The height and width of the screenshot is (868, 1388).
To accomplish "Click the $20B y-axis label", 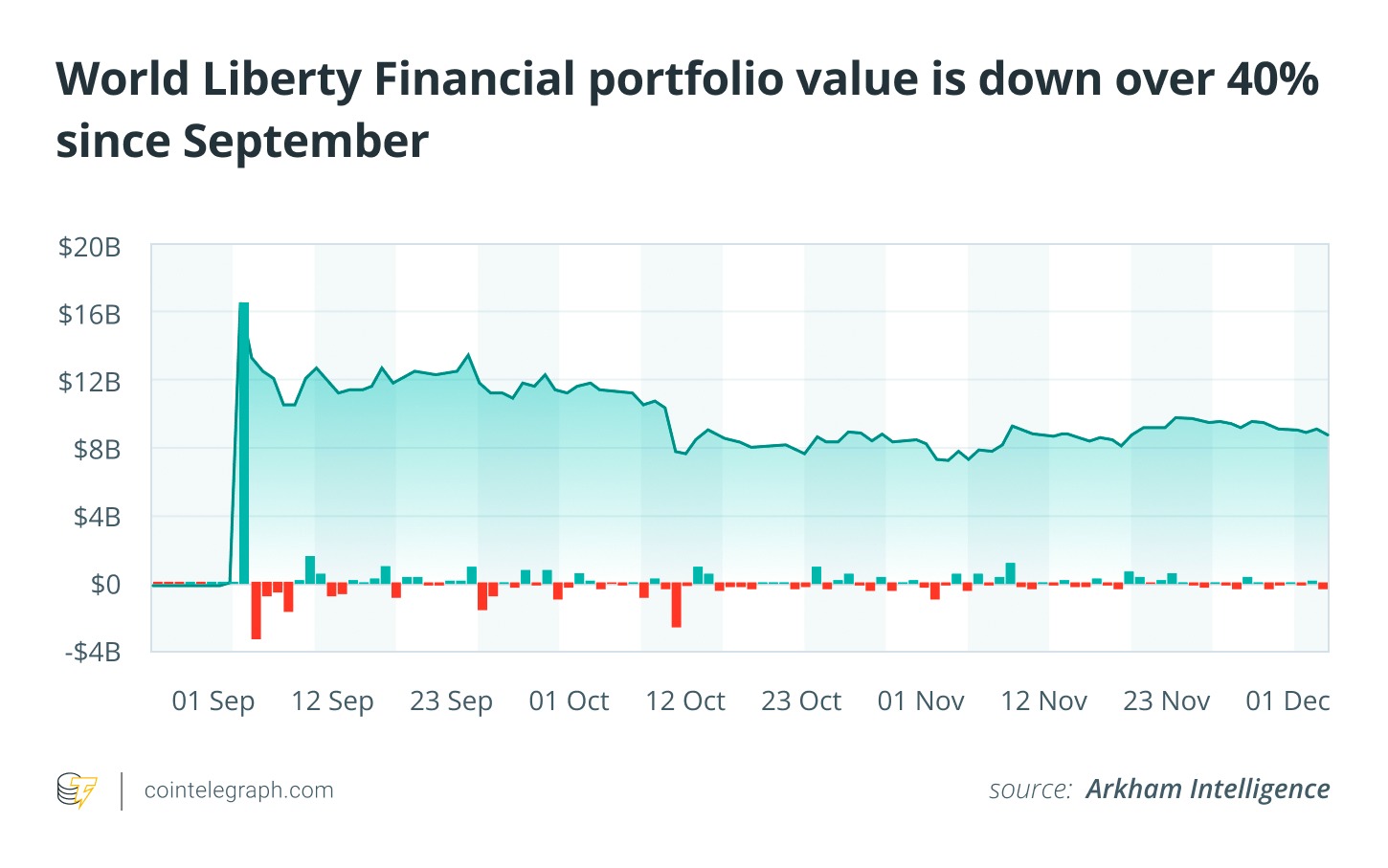I will (x=89, y=247).
